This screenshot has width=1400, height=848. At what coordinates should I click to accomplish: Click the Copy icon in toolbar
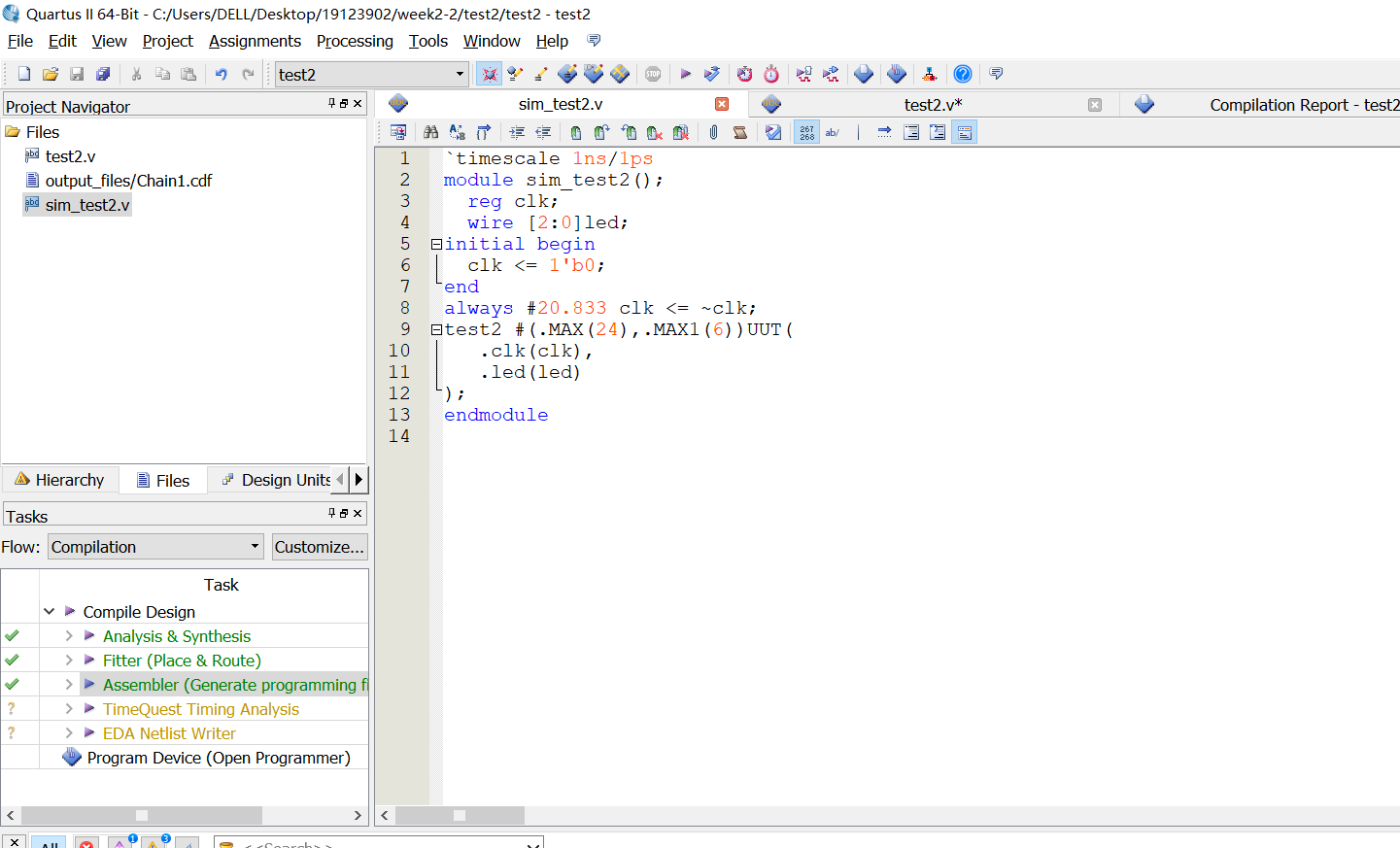pyautogui.click(x=162, y=74)
